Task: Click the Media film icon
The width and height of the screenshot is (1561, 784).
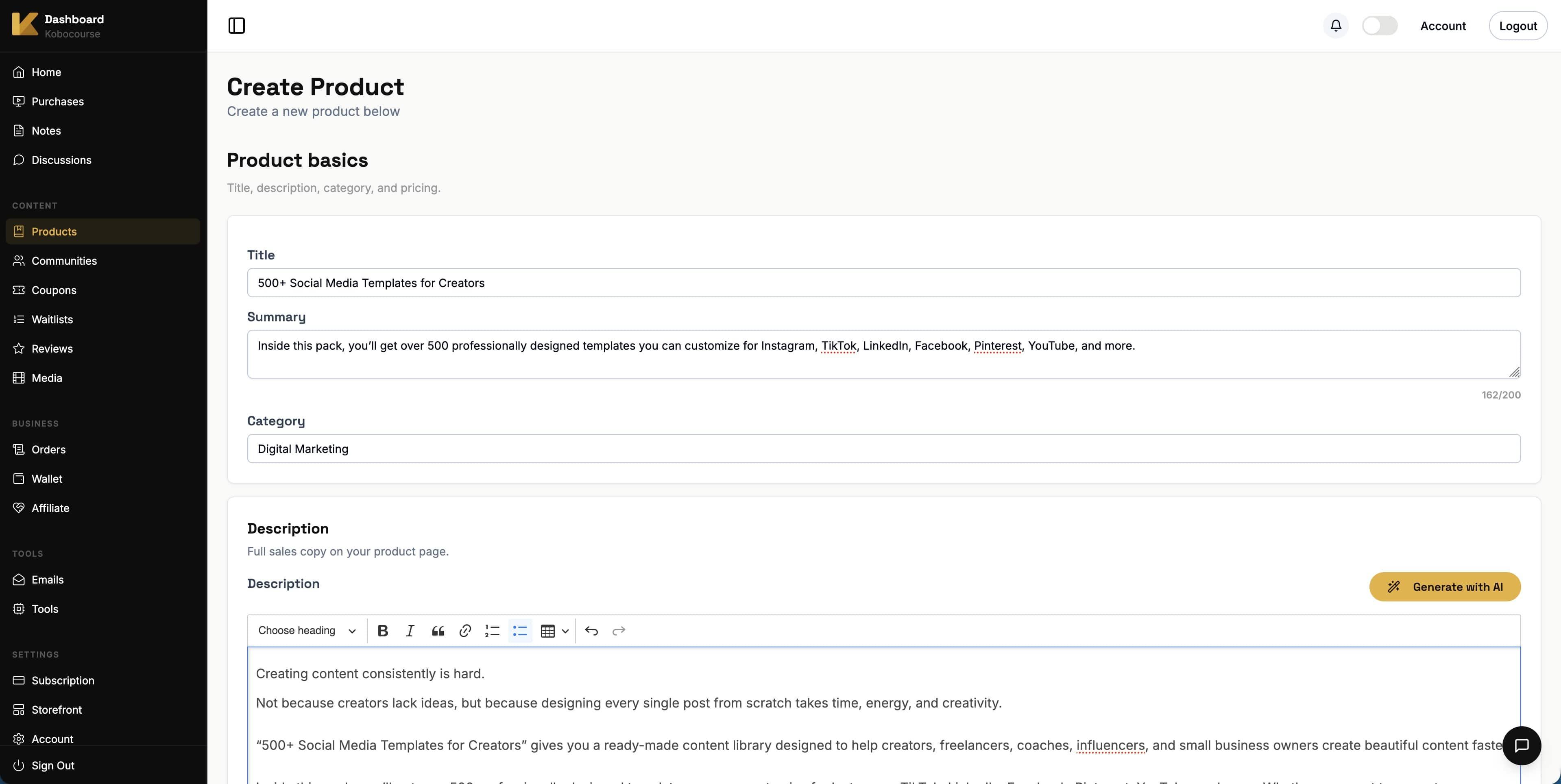Action: (19, 378)
